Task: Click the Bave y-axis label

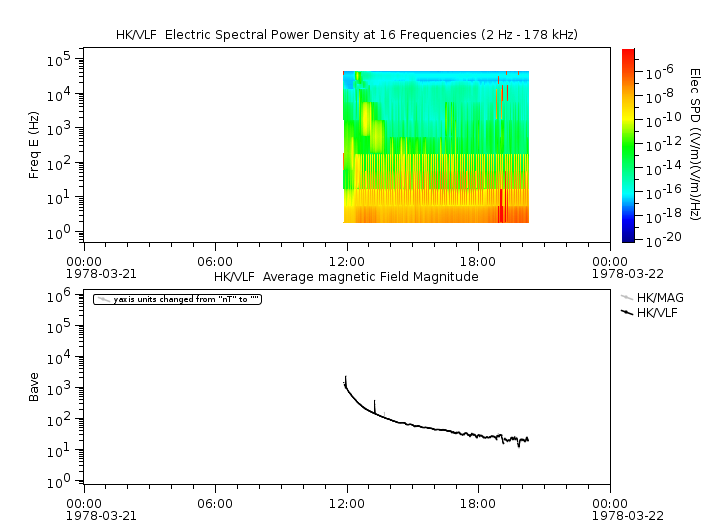Action: tap(34, 387)
